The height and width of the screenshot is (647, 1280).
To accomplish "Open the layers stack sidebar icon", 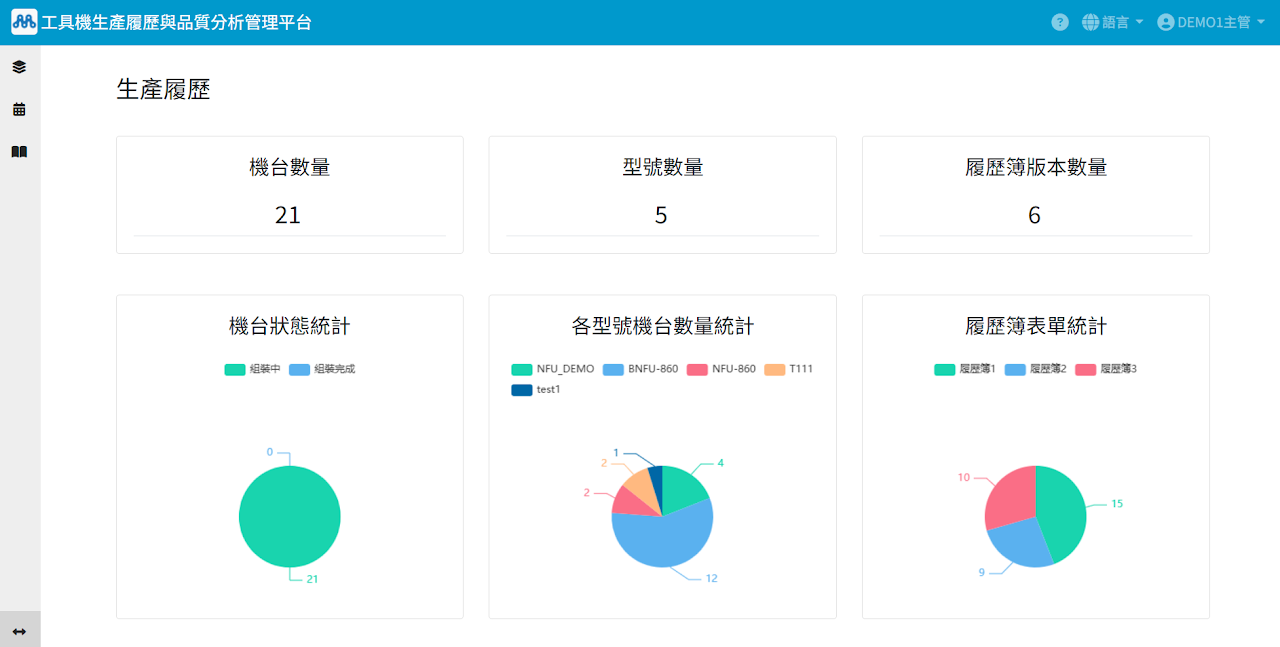I will click(x=19, y=67).
